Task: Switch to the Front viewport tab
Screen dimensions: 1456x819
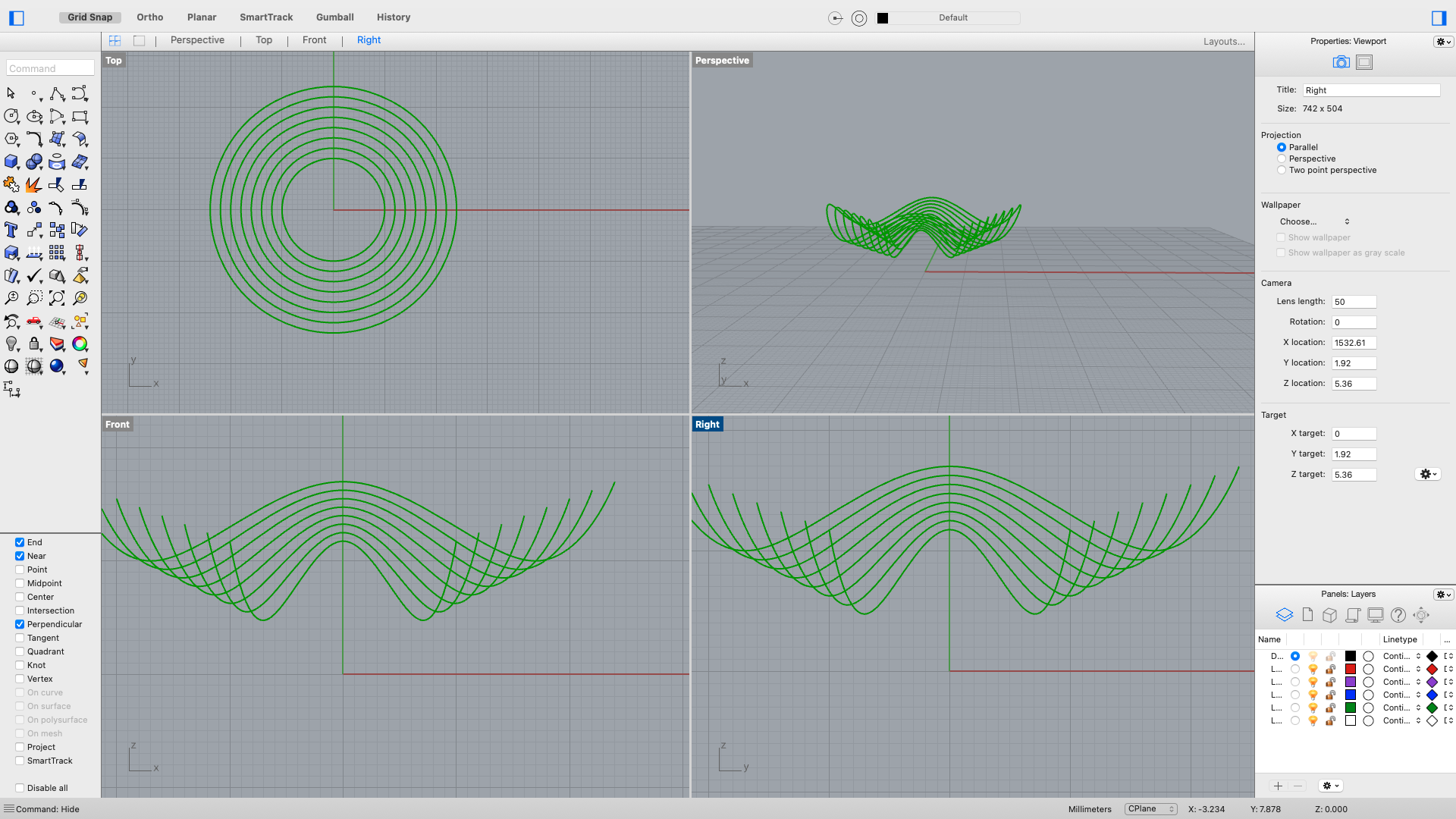Action: click(314, 40)
